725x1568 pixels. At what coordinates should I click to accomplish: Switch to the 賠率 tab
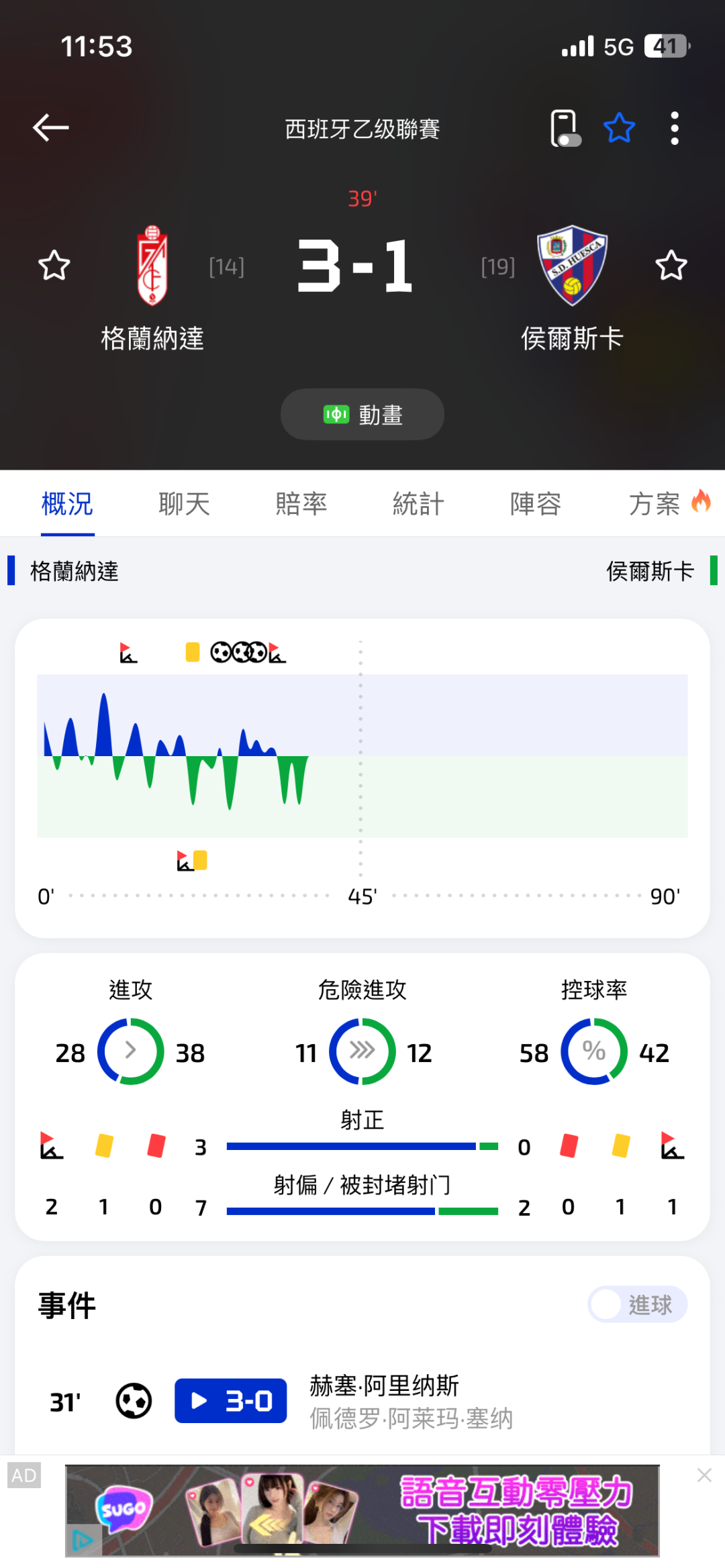pos(301,504)
